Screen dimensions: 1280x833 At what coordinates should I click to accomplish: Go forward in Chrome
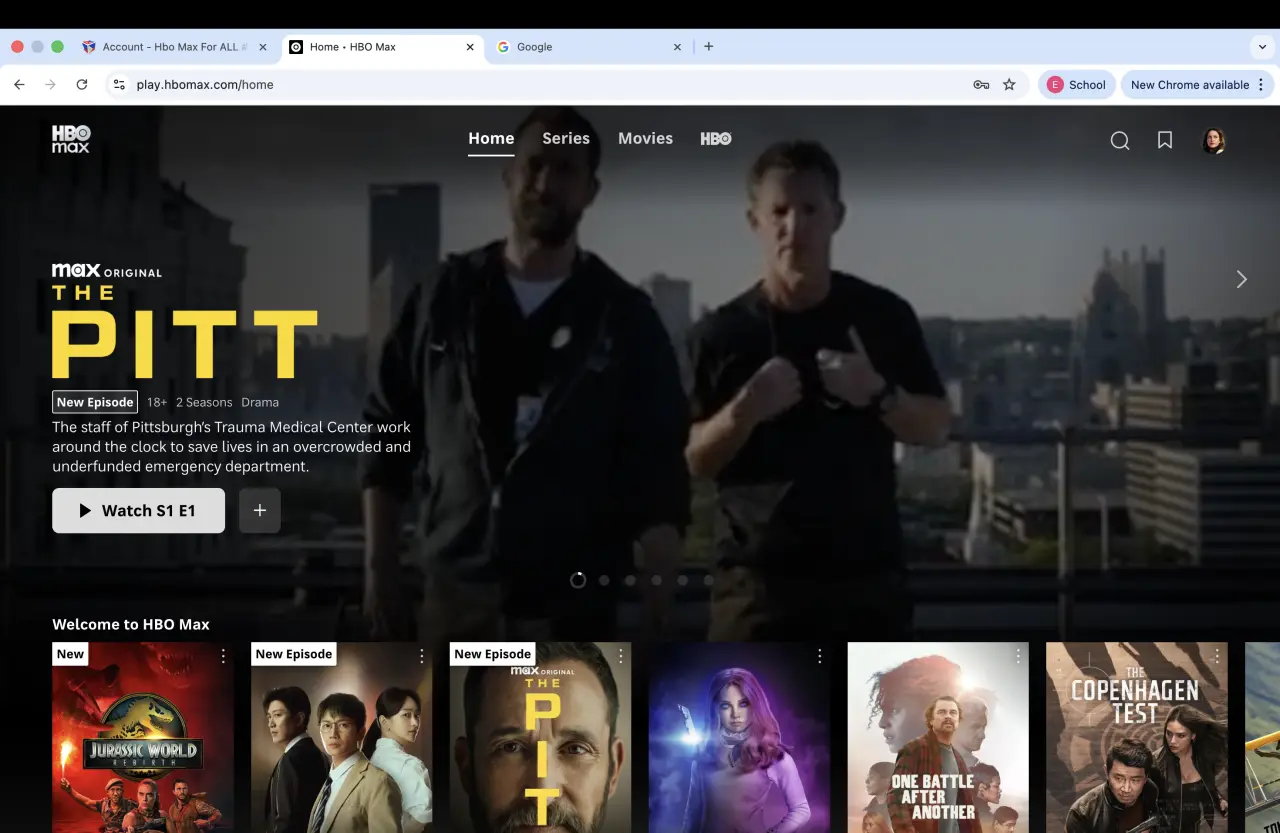click(50, 85)
